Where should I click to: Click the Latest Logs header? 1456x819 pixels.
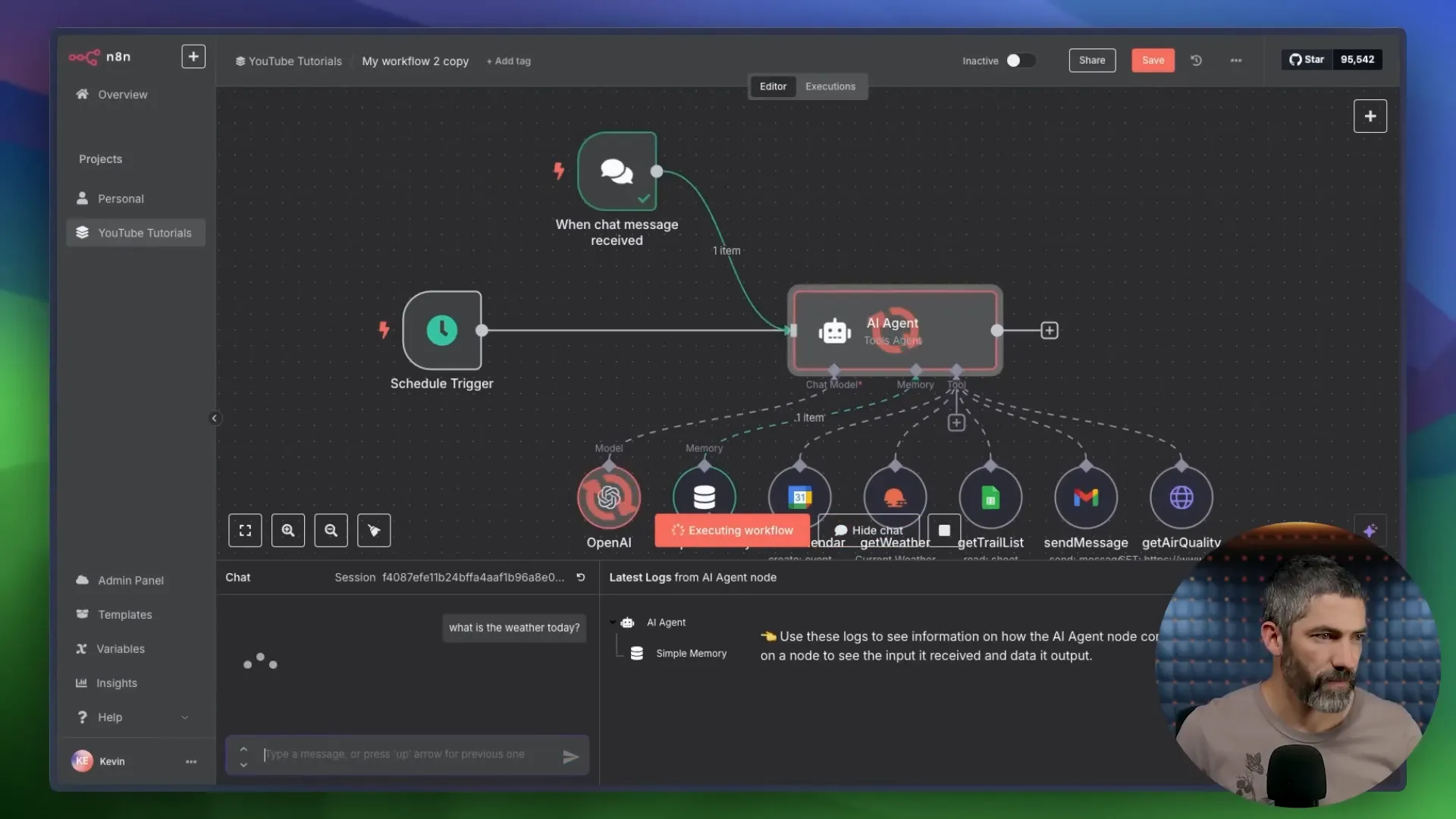point(692,577)
